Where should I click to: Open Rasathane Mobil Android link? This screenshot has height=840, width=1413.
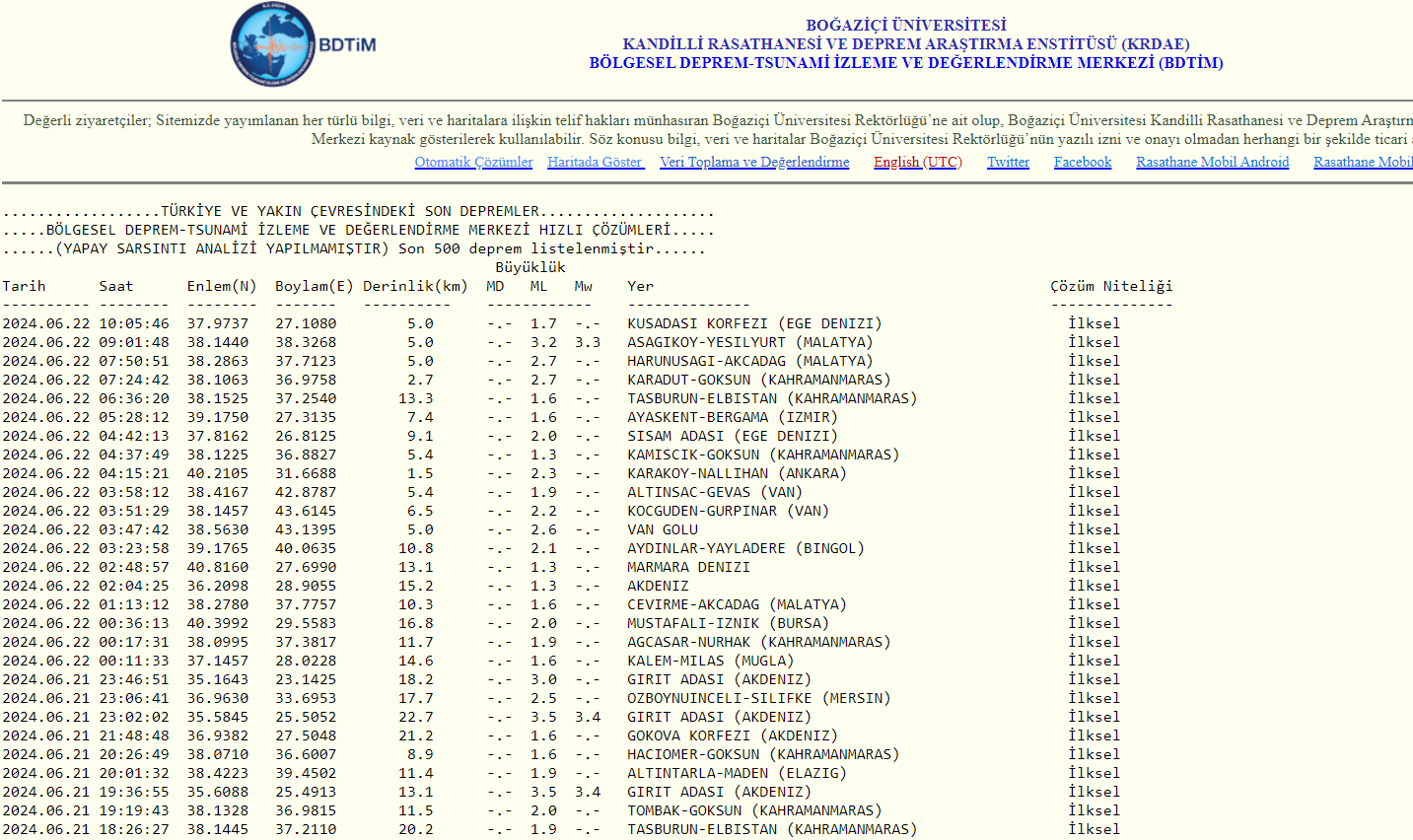(x=1212, y=162)
